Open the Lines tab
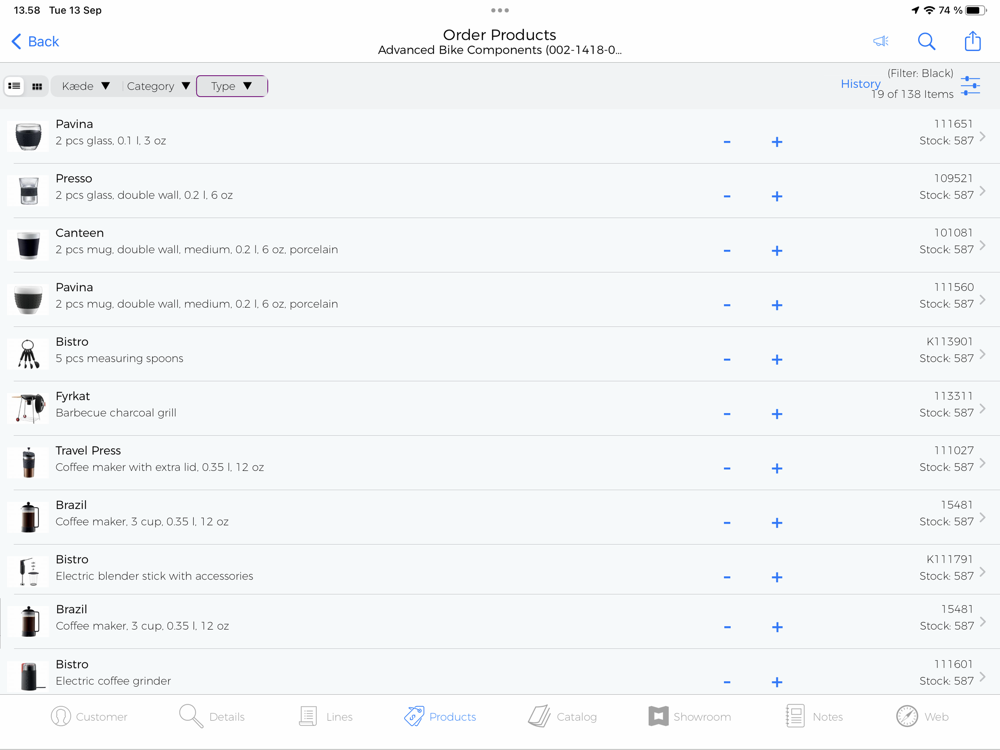 (x=325, y=716)
